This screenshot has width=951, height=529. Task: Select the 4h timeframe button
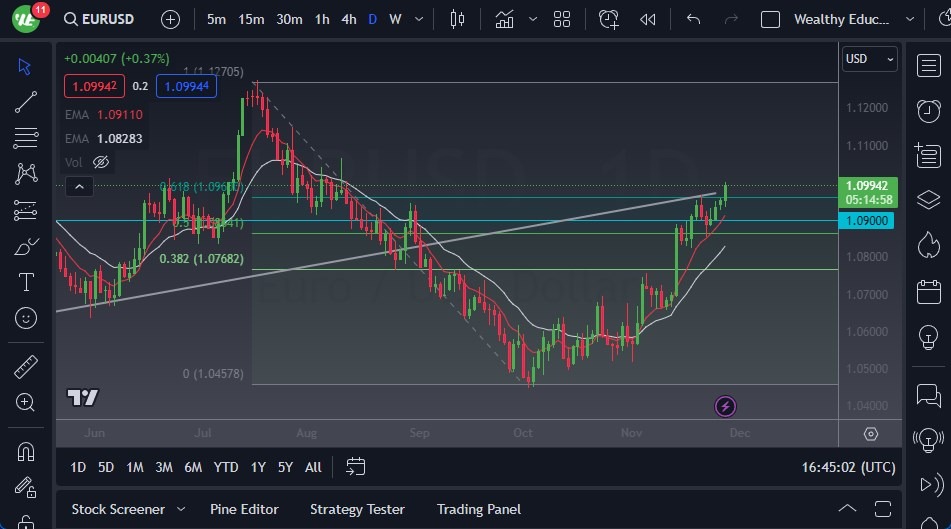pos(348,19)
